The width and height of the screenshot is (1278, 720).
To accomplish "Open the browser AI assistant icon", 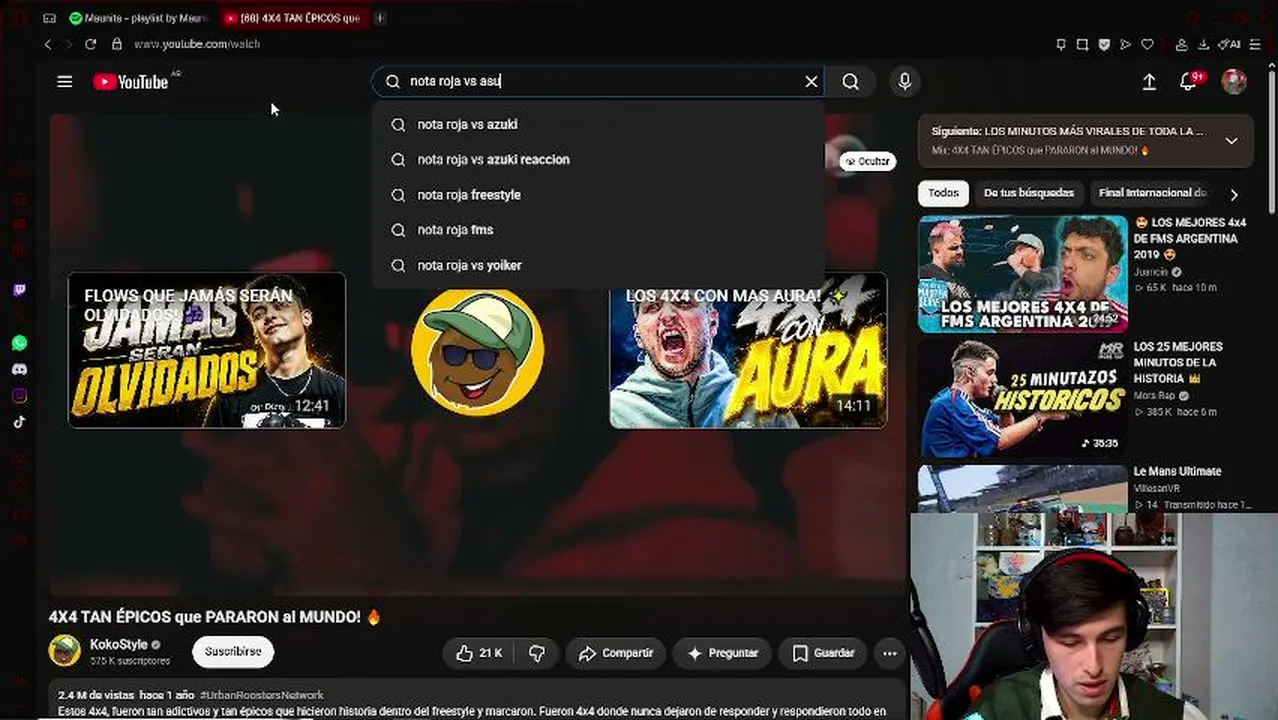I will 1231,44.
